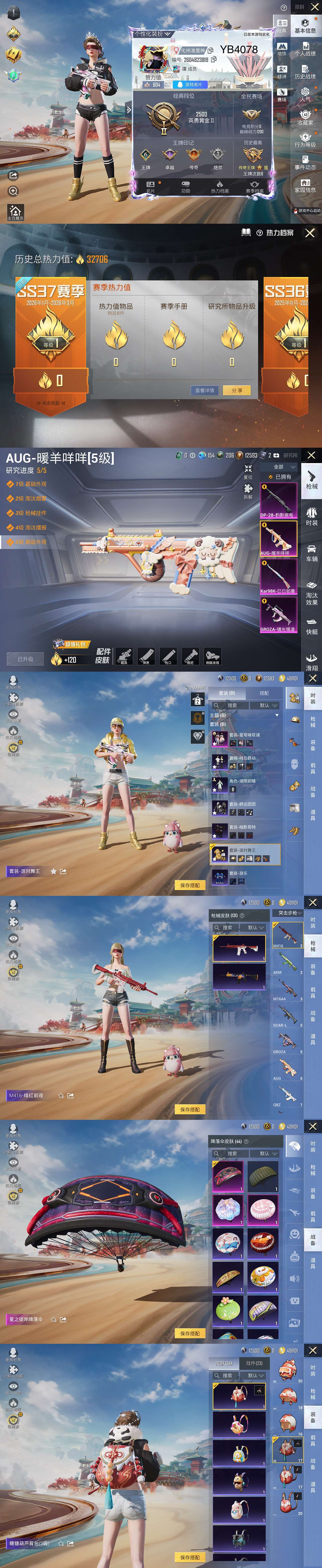
Task: Open the share icon beside the character
Action: (13, 175)
